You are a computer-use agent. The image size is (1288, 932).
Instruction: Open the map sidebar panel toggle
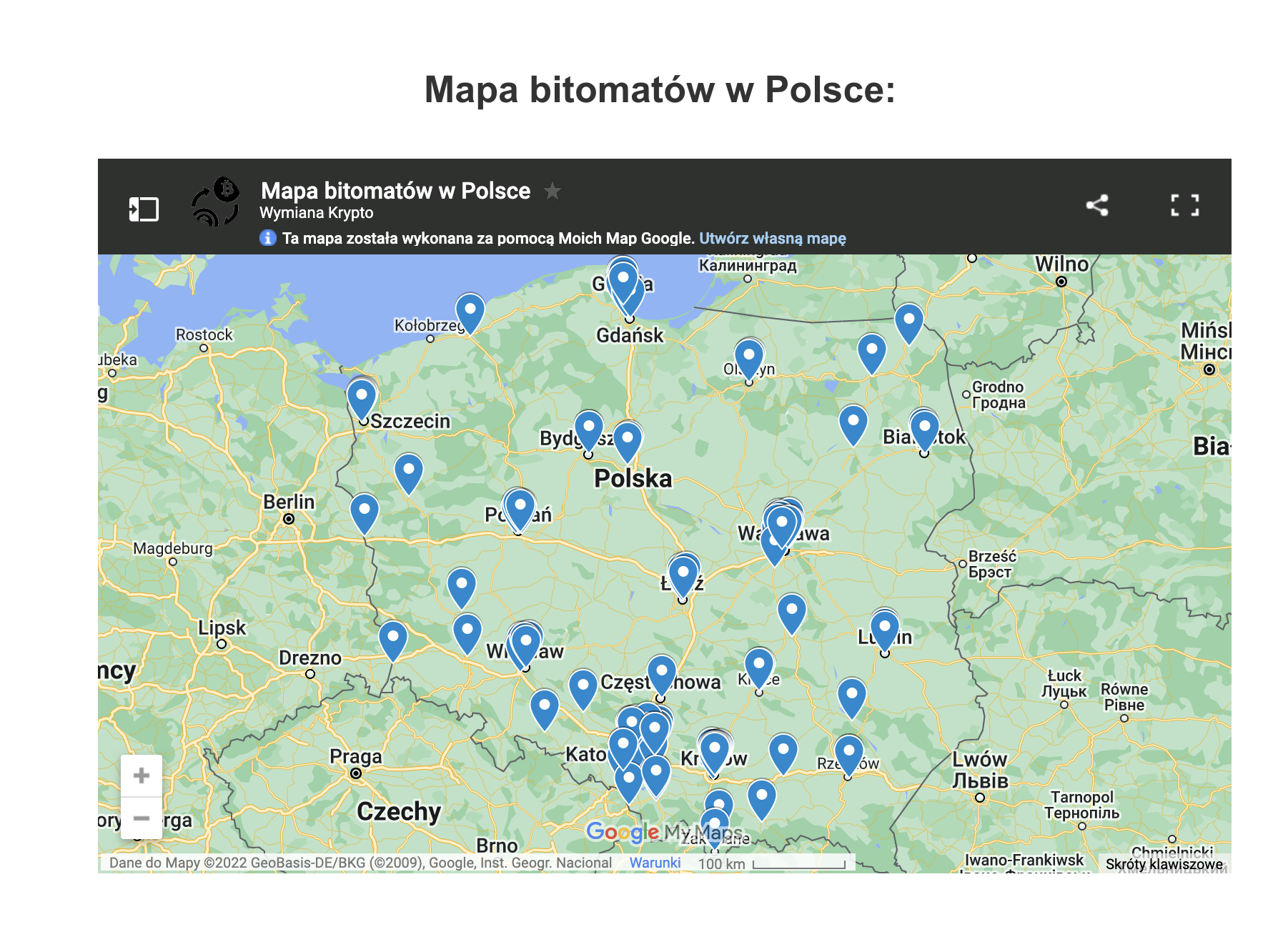(x=144, y=209)
